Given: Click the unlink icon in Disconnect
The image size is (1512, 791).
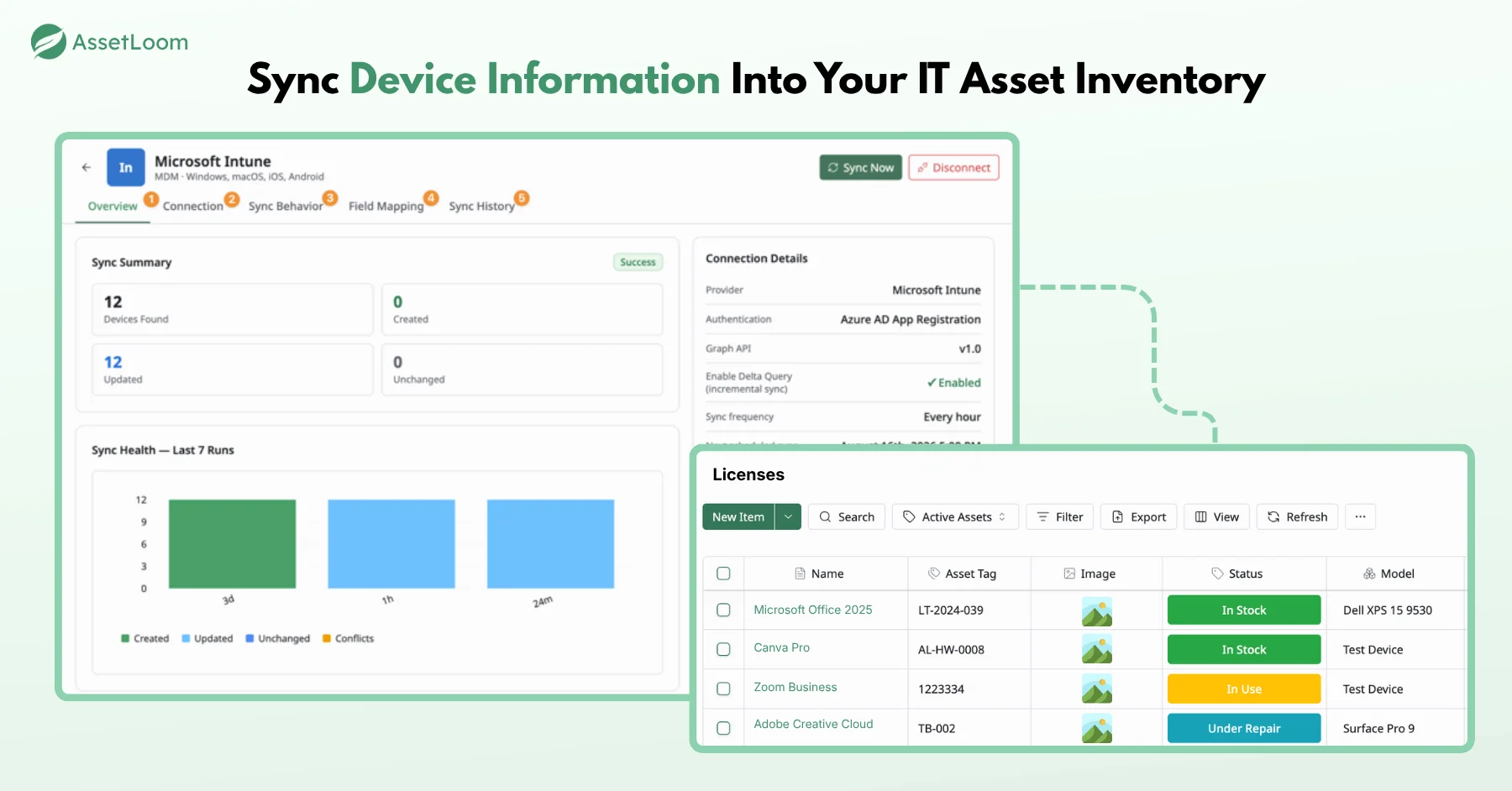Looking at the screenshot, I should 922,167.
